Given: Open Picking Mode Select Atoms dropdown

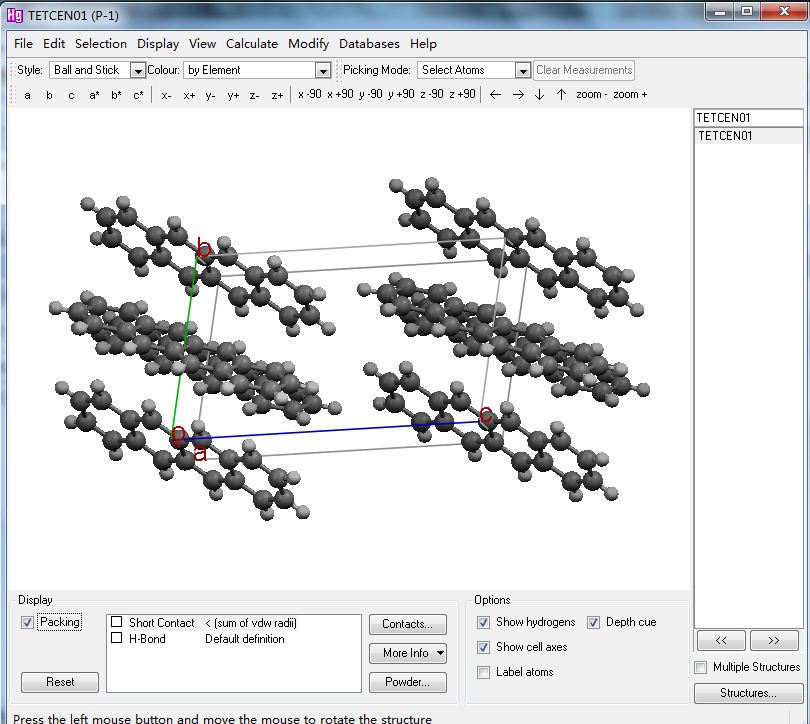Looking at the screenshot, I should (x=522, y=71).
